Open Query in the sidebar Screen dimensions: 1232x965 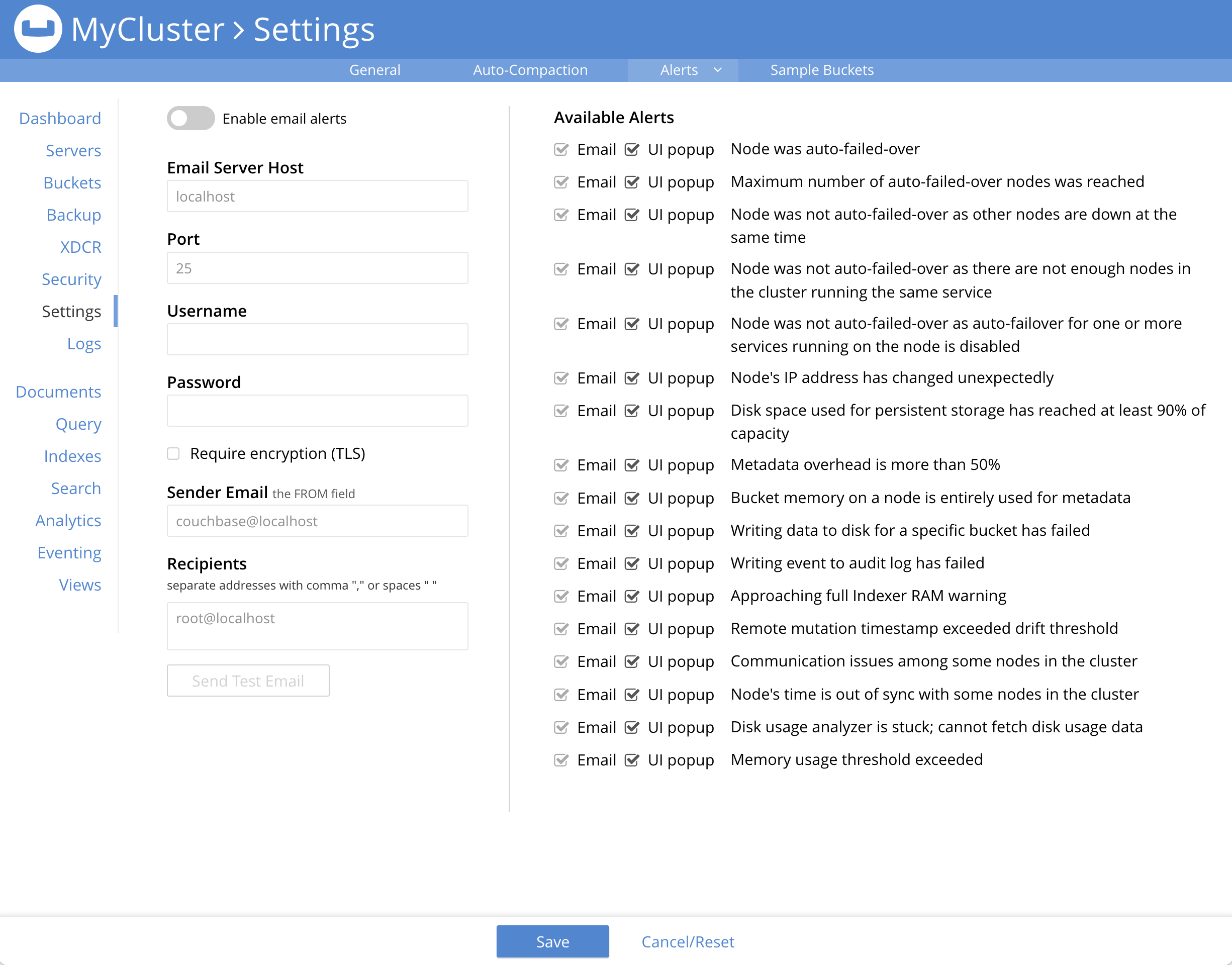pos(78,424)
